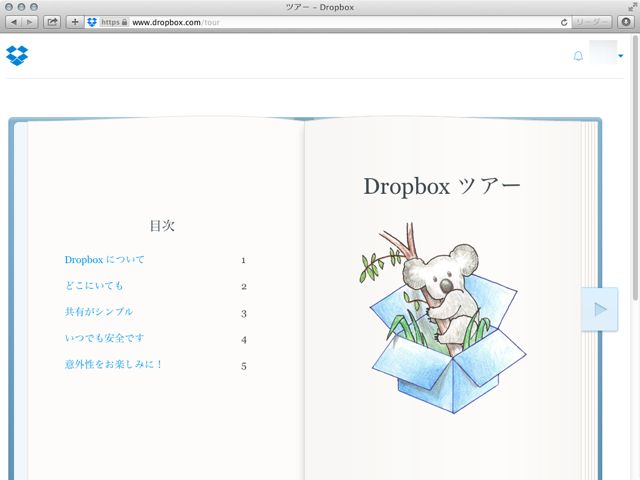Zoom the Safari window with the zoom button
The width and height of the screenshot is (640, 480).
34,7
